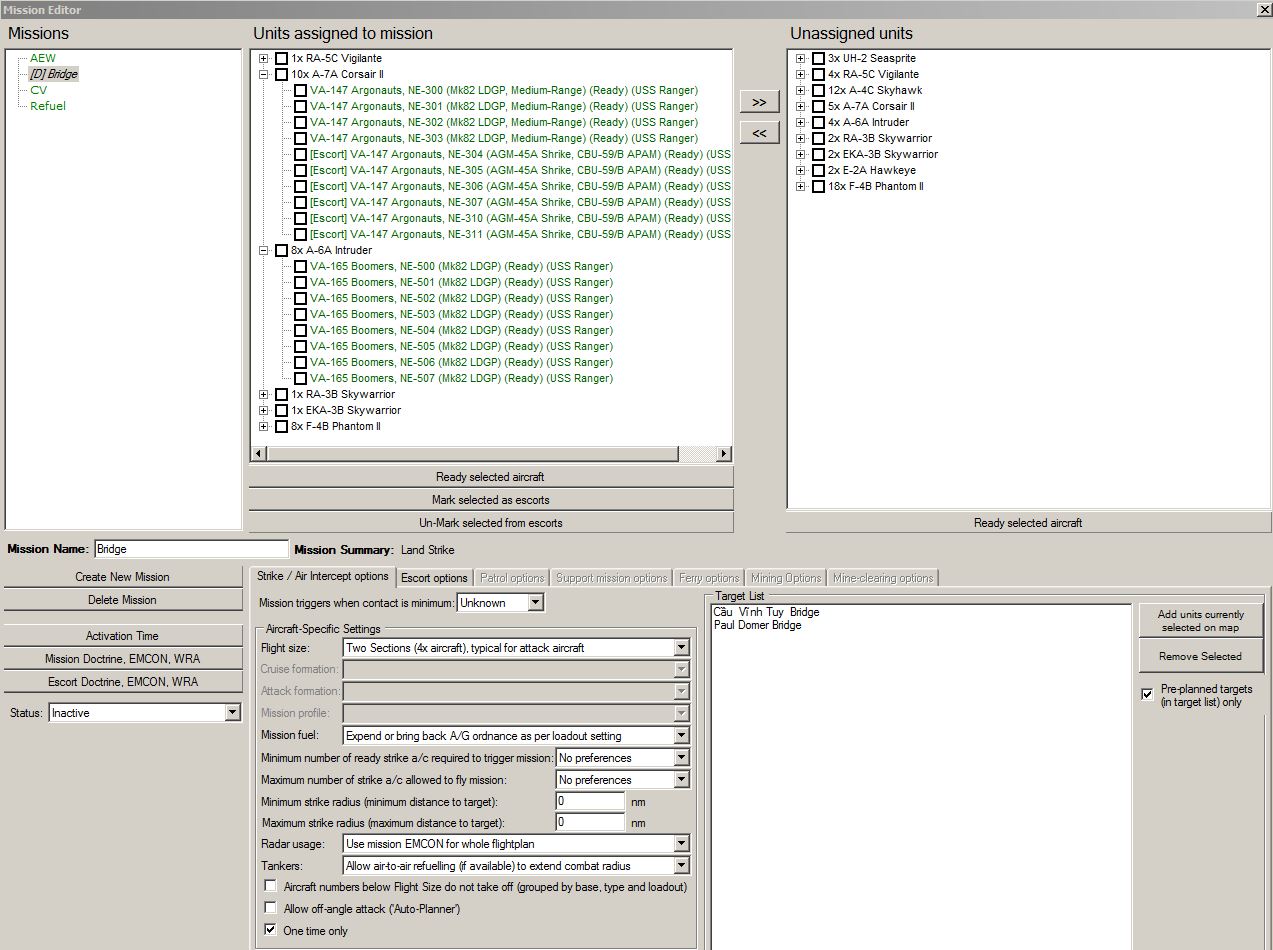Enable Allow off-angle attack option
Screen dimensions: 1273x950
pos(270,908)
